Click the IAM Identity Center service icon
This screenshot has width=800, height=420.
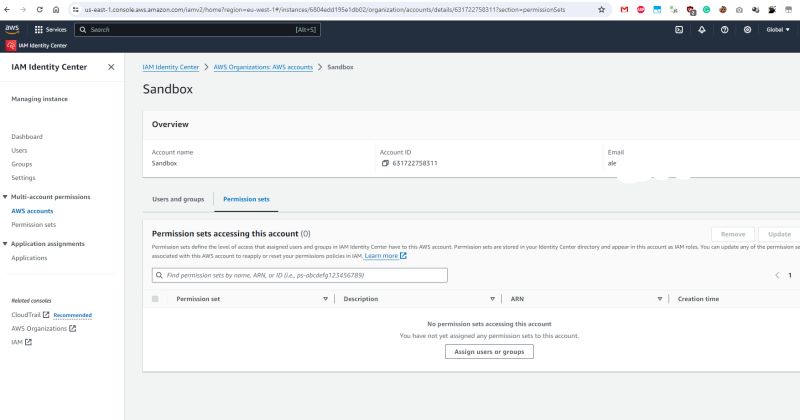(x=11, y=45)
